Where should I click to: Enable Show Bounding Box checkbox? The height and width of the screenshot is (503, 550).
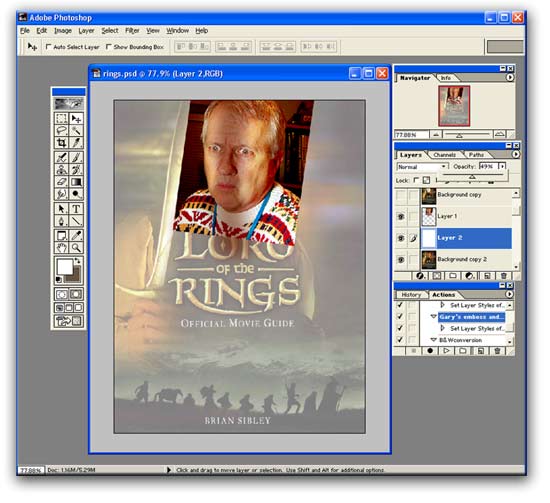pyautogui.click(x=108, y=46)
